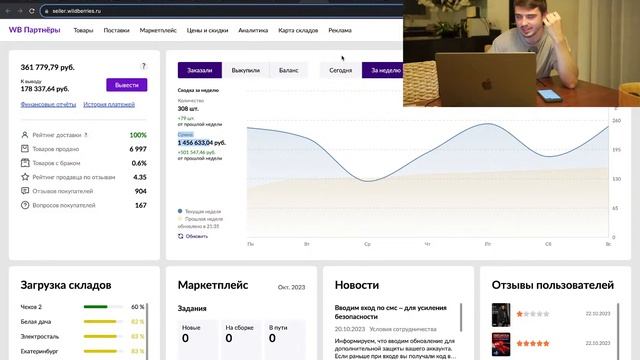Open the Поставки menu
Viewport: 640px width, 360px height.
(116, 30)
